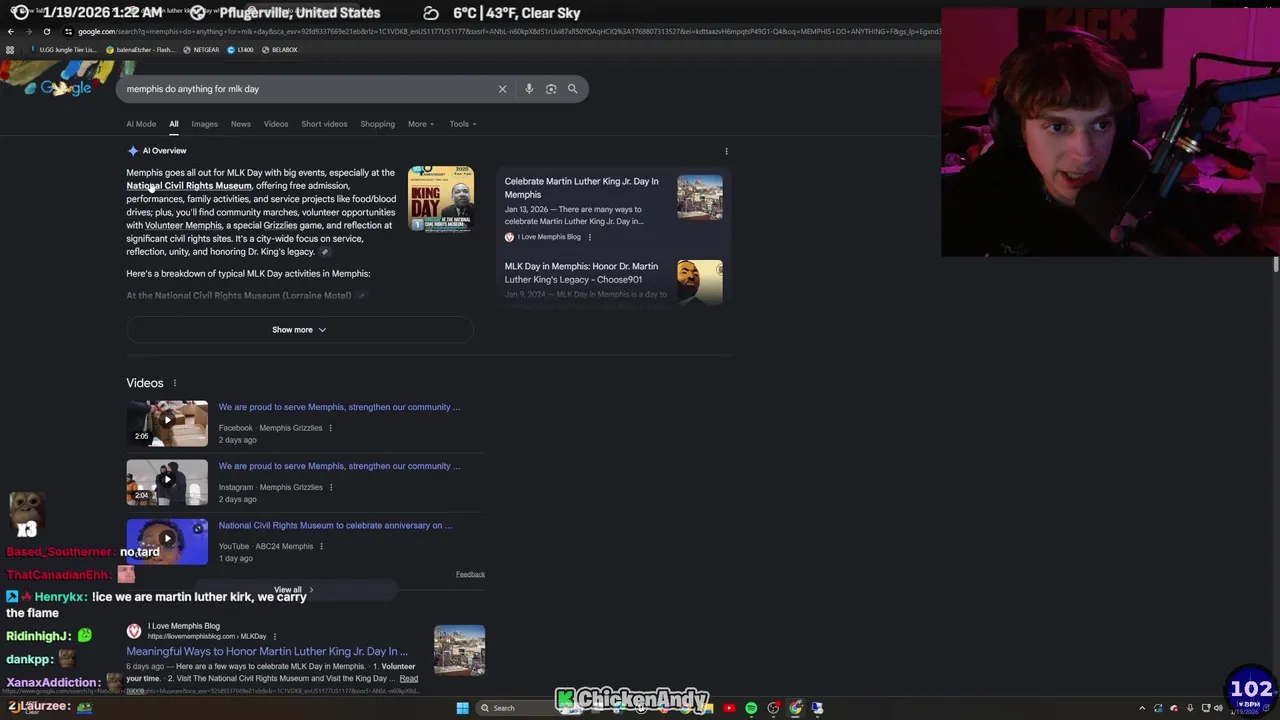Screen dimensions: 1280x720
Task: Select the All results tab
Action: tap(173, 124)
